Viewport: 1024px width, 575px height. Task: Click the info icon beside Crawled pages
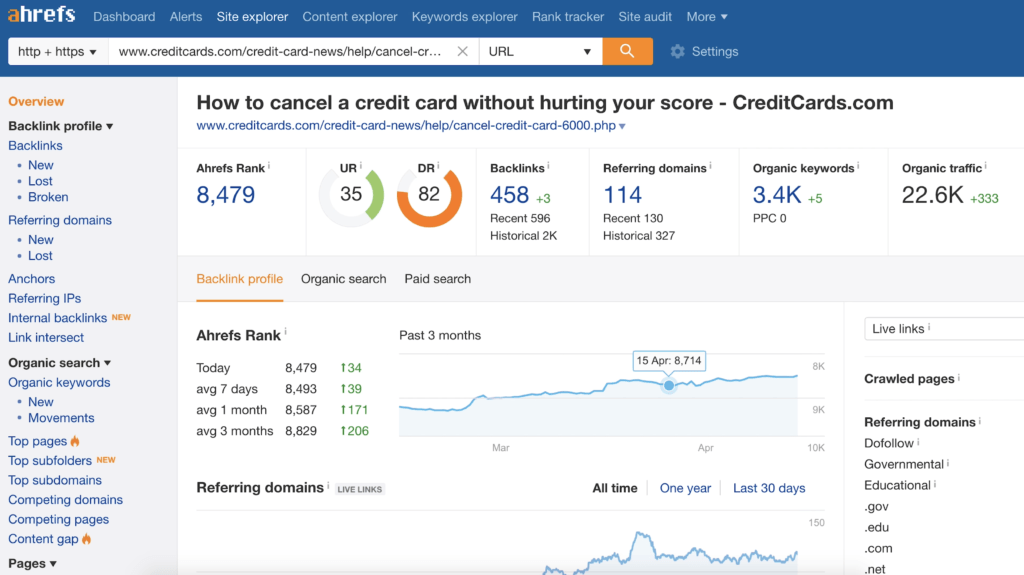959,377
